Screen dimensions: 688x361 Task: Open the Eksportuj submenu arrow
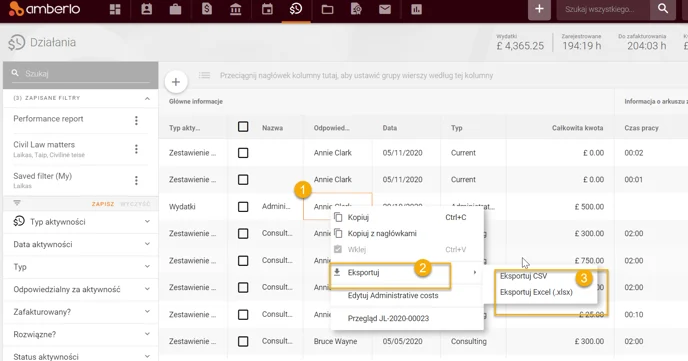[475, 272]
